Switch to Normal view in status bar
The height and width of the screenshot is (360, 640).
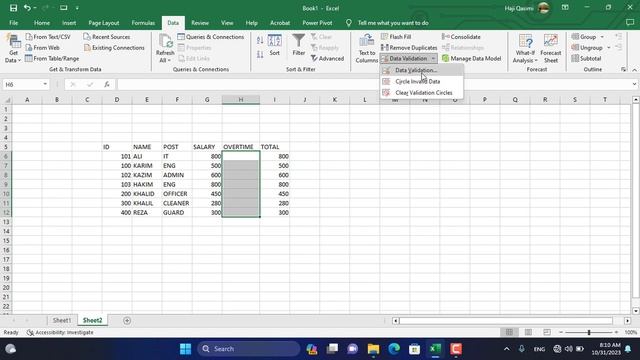[x=509, y=332]
